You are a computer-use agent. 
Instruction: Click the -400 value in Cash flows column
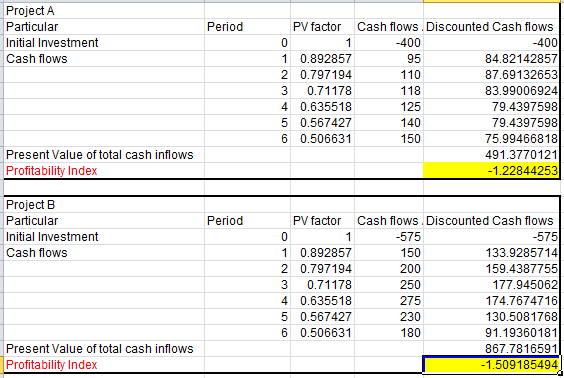click(x=389, y=43)
